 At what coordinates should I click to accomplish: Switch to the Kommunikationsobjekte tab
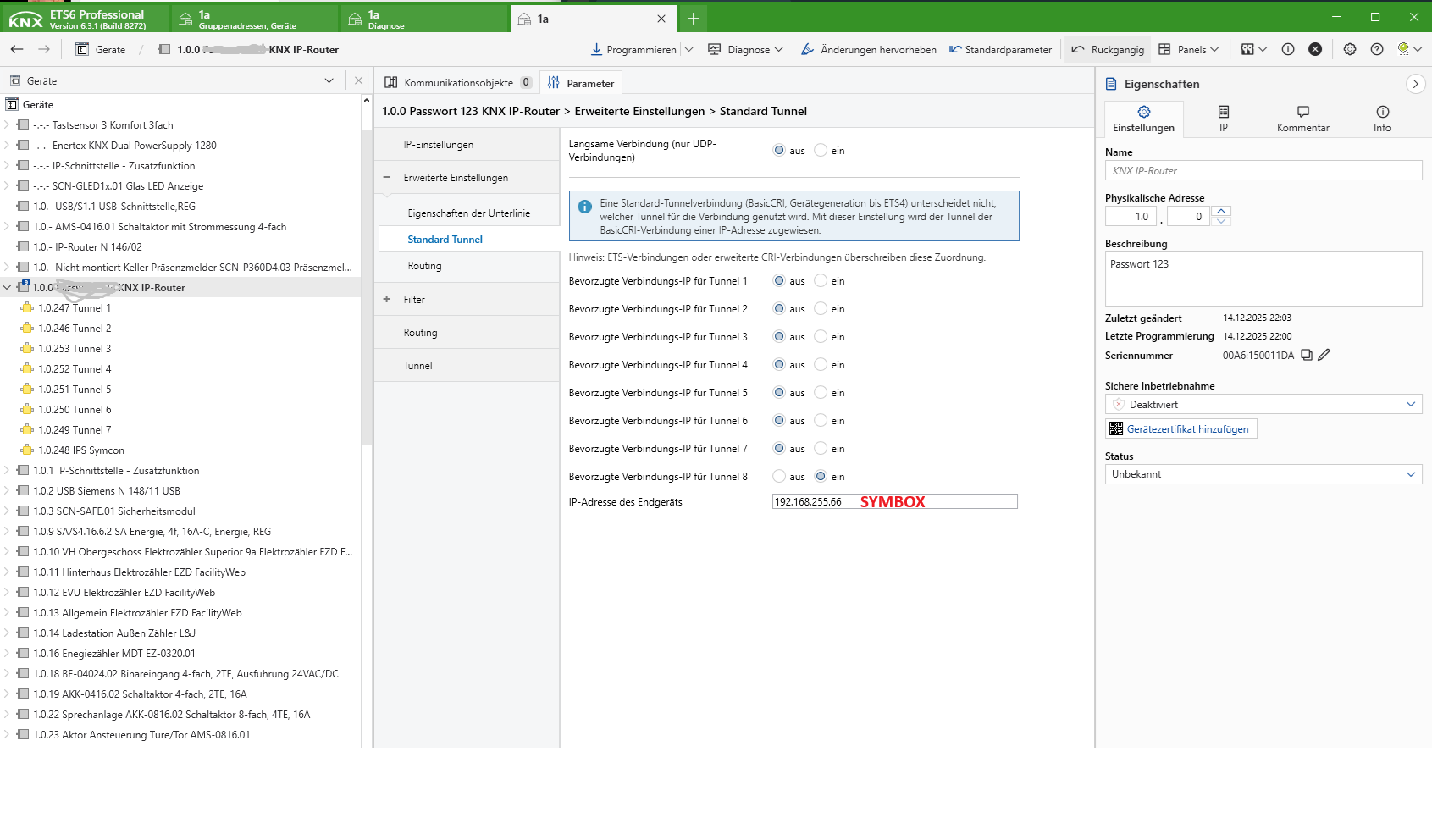458,83
